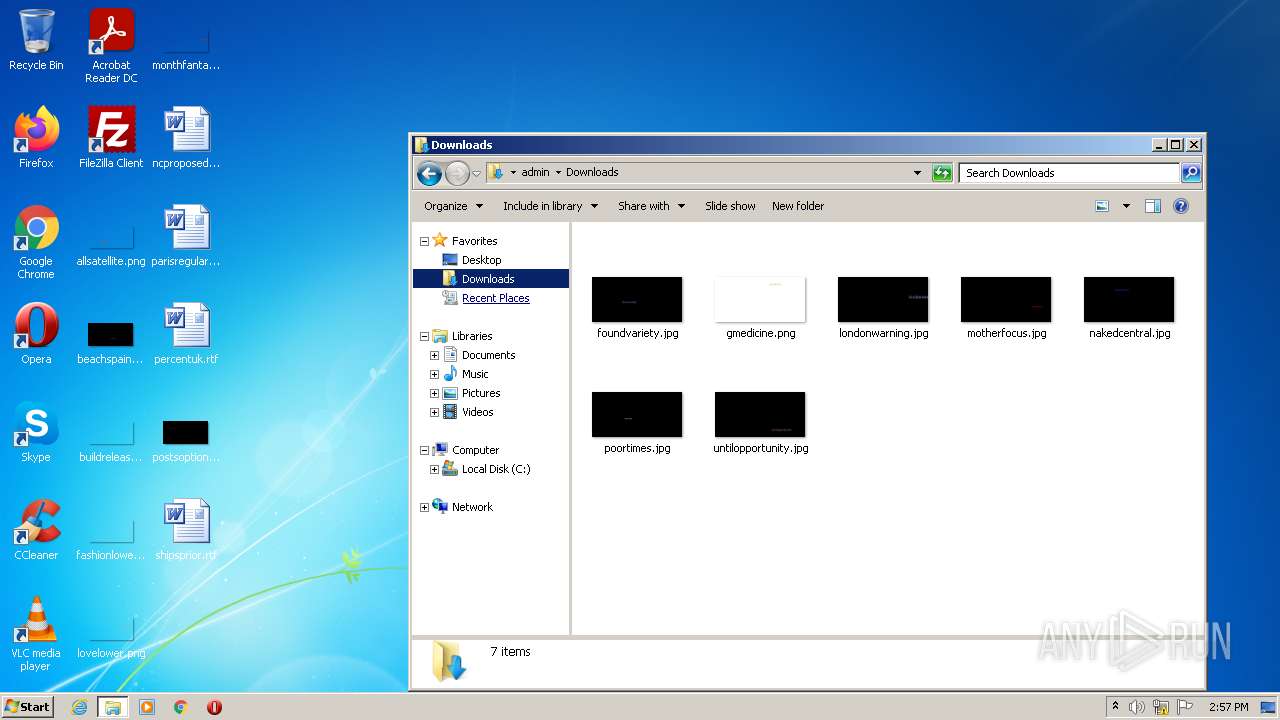Select shipsprior.rtf on the desktop
The width and height of the screenshot is (1280, 720).
pyautogui.click(x=186, y=530)
